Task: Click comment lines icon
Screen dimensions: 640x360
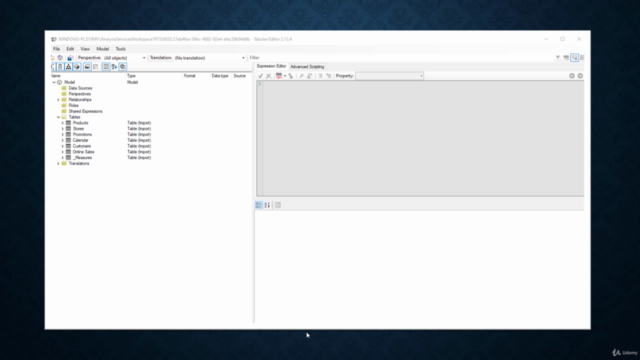Action: 320,76
